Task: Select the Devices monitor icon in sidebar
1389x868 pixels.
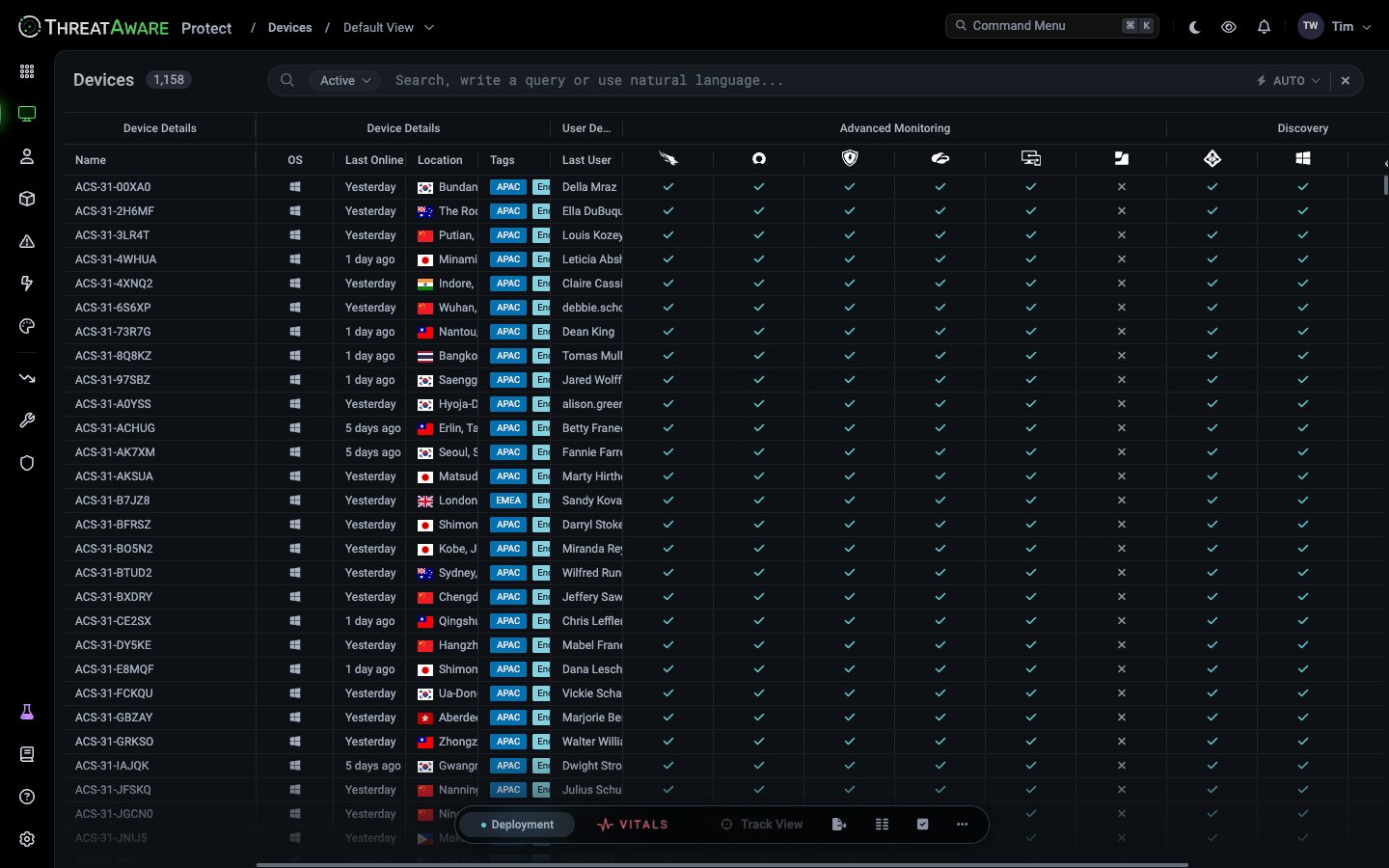Action: [27, 114]
